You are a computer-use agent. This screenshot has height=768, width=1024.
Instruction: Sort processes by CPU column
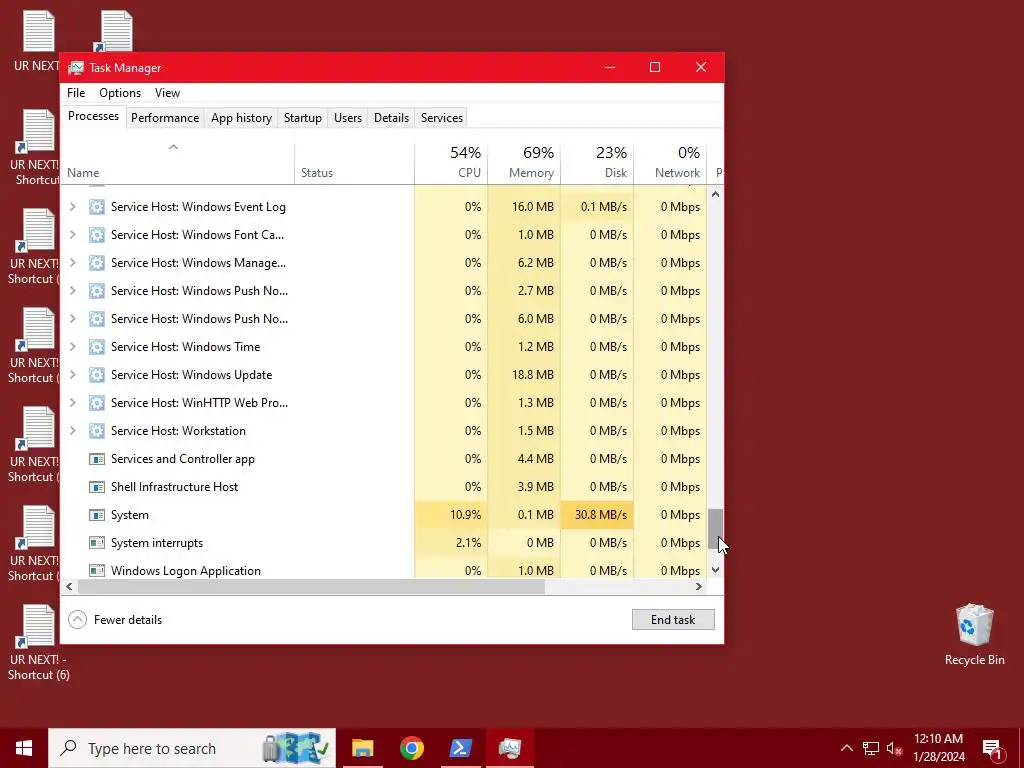point(451,163)
